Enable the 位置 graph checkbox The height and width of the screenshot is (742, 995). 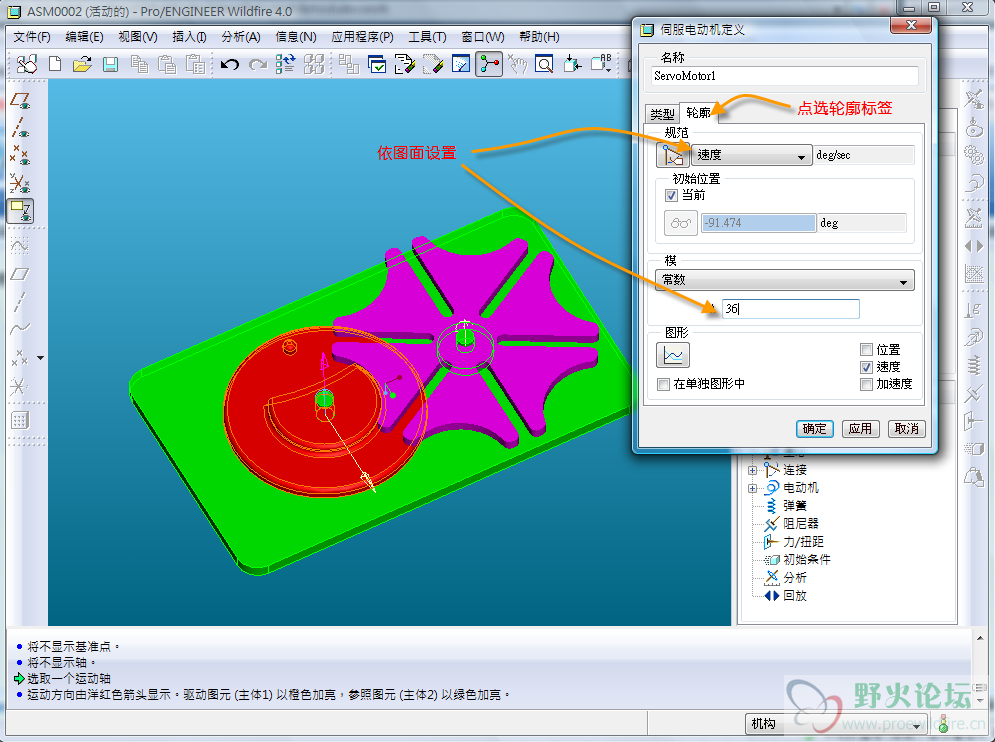866,350
